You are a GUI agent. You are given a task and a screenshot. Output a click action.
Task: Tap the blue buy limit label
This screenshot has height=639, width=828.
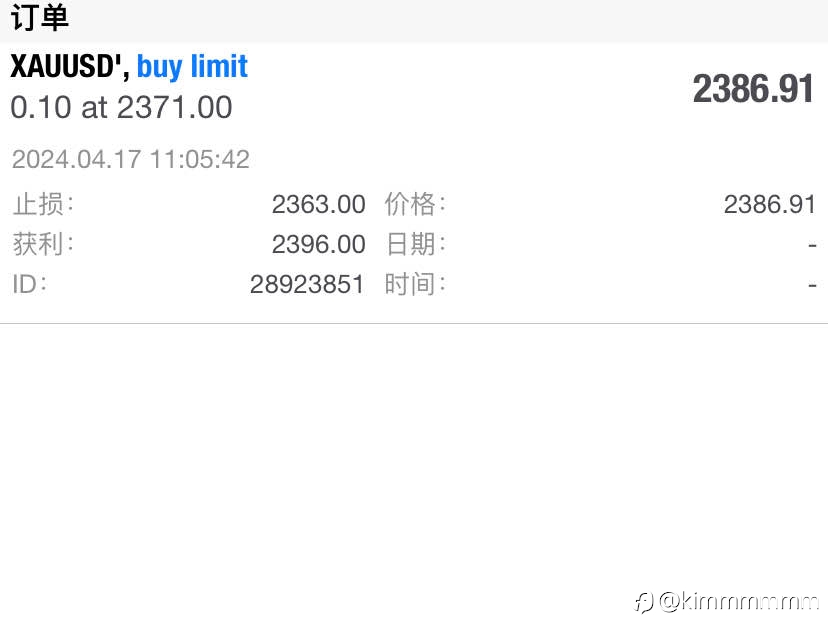point(192,67)
